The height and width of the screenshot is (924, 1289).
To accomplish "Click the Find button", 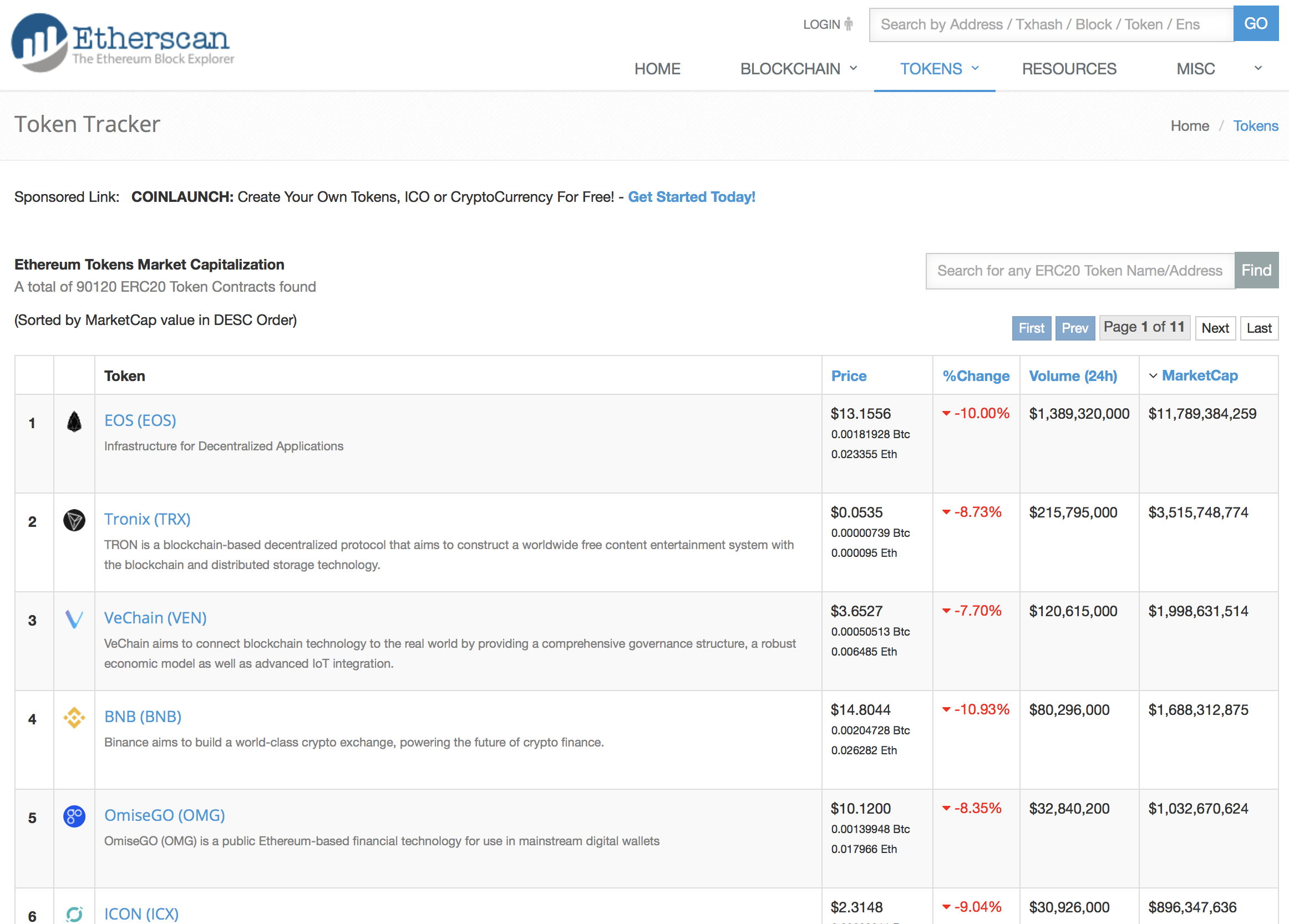I will [x=1257, y=271].
